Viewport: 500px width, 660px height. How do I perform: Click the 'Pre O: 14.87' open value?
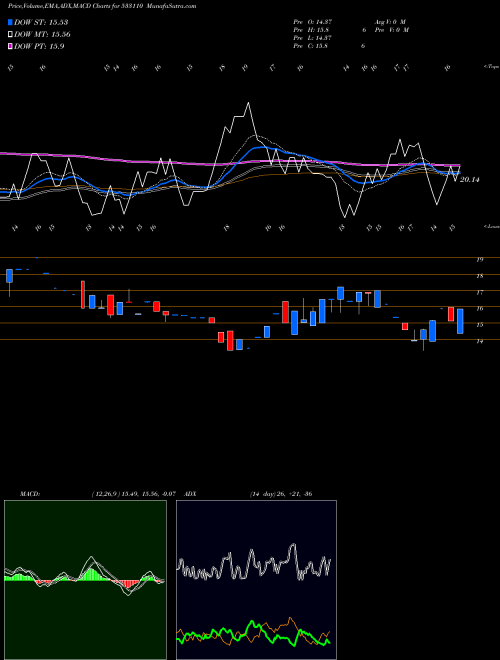313,22
